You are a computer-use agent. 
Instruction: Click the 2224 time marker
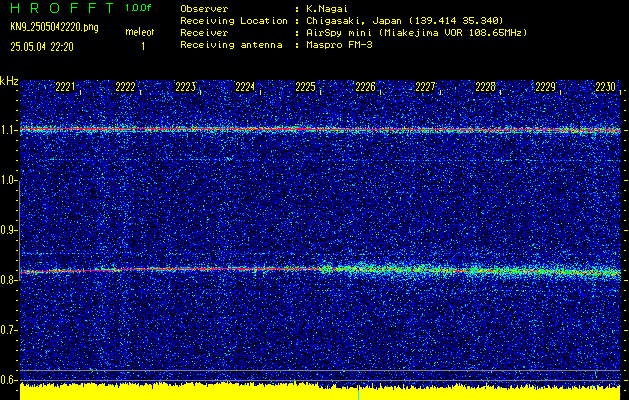(x=245, y=87)
